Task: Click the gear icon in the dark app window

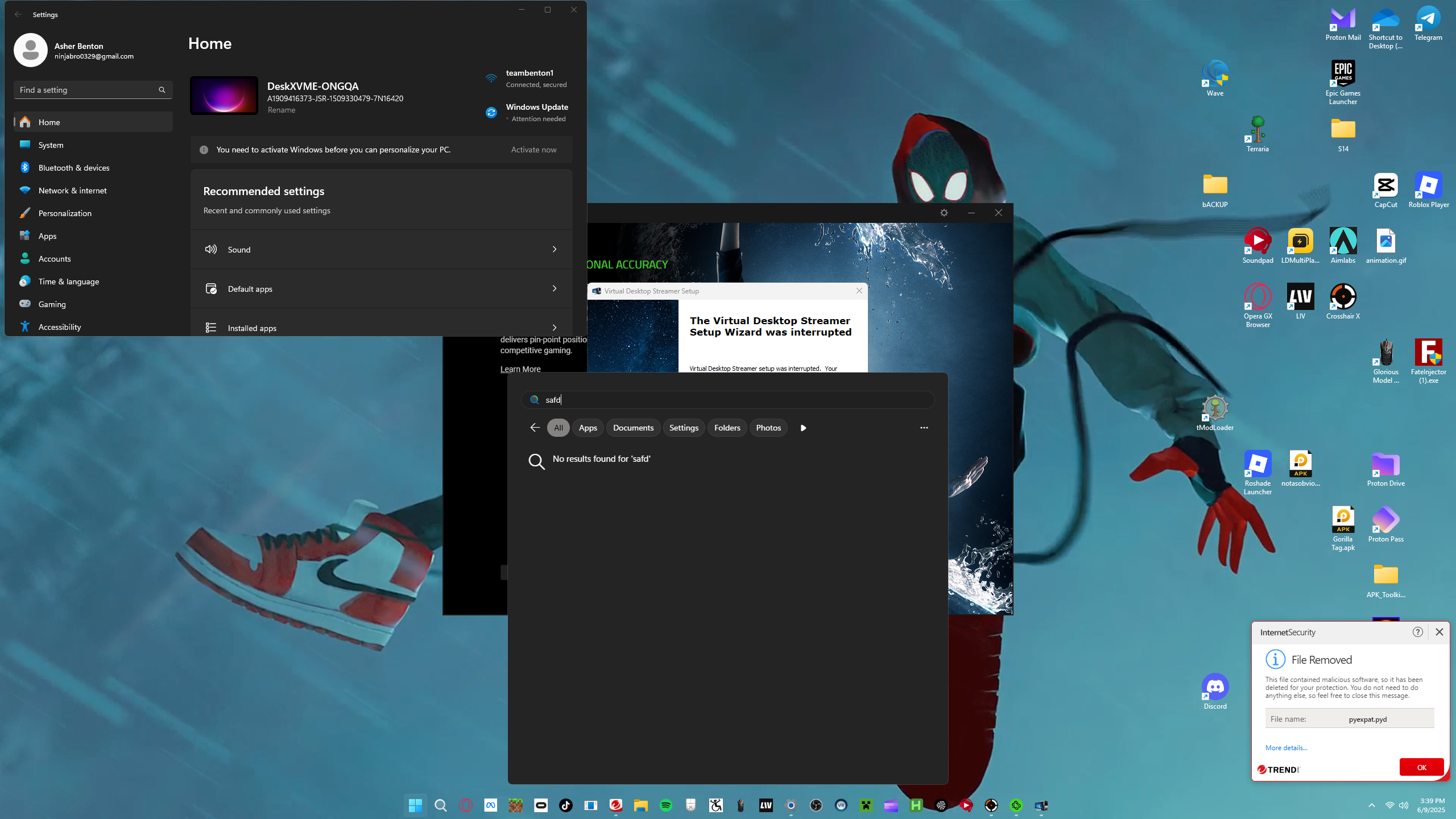Action: pyautogui.click(x=944, y=213)
